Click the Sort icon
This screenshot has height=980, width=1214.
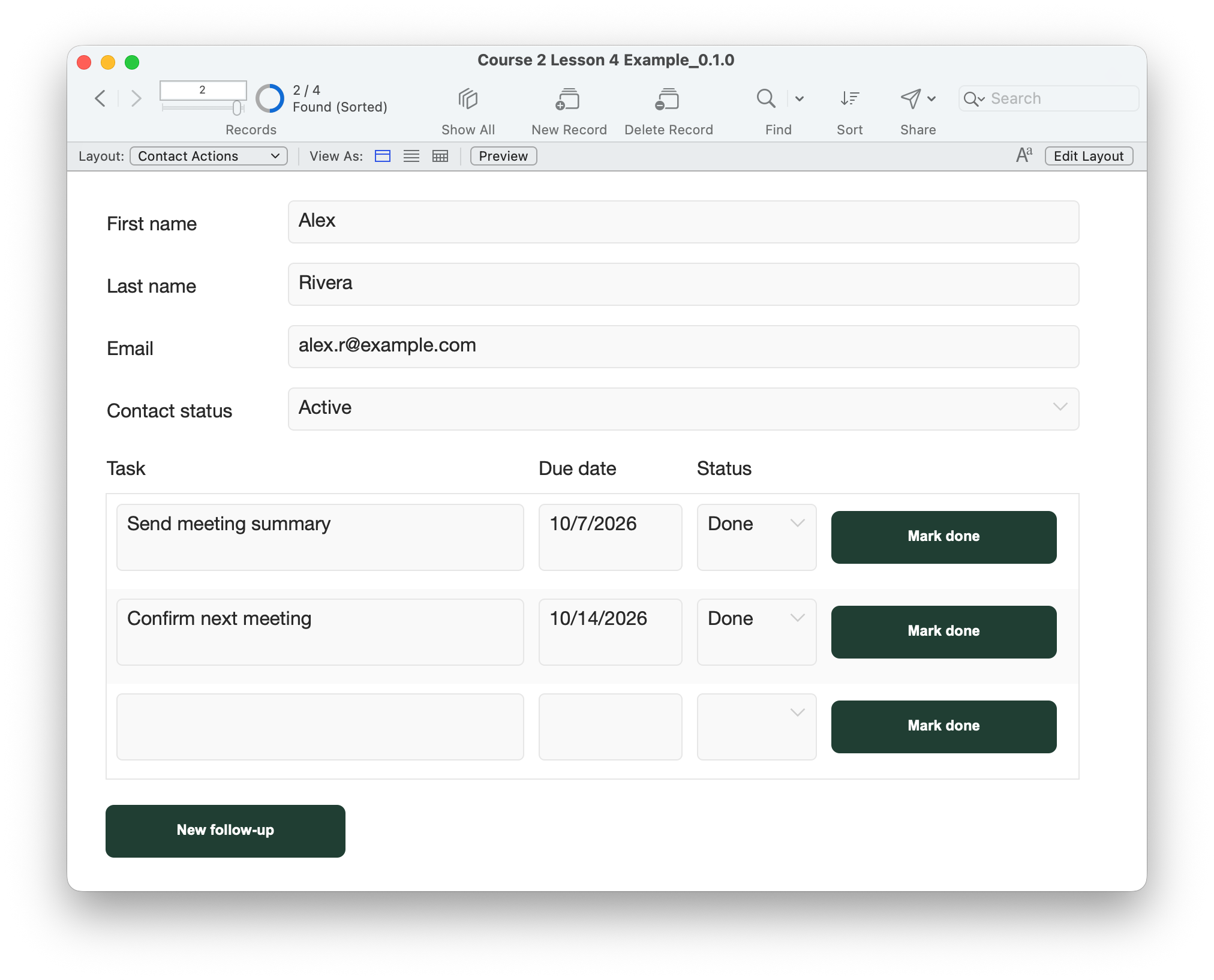[x=849, y=98]
